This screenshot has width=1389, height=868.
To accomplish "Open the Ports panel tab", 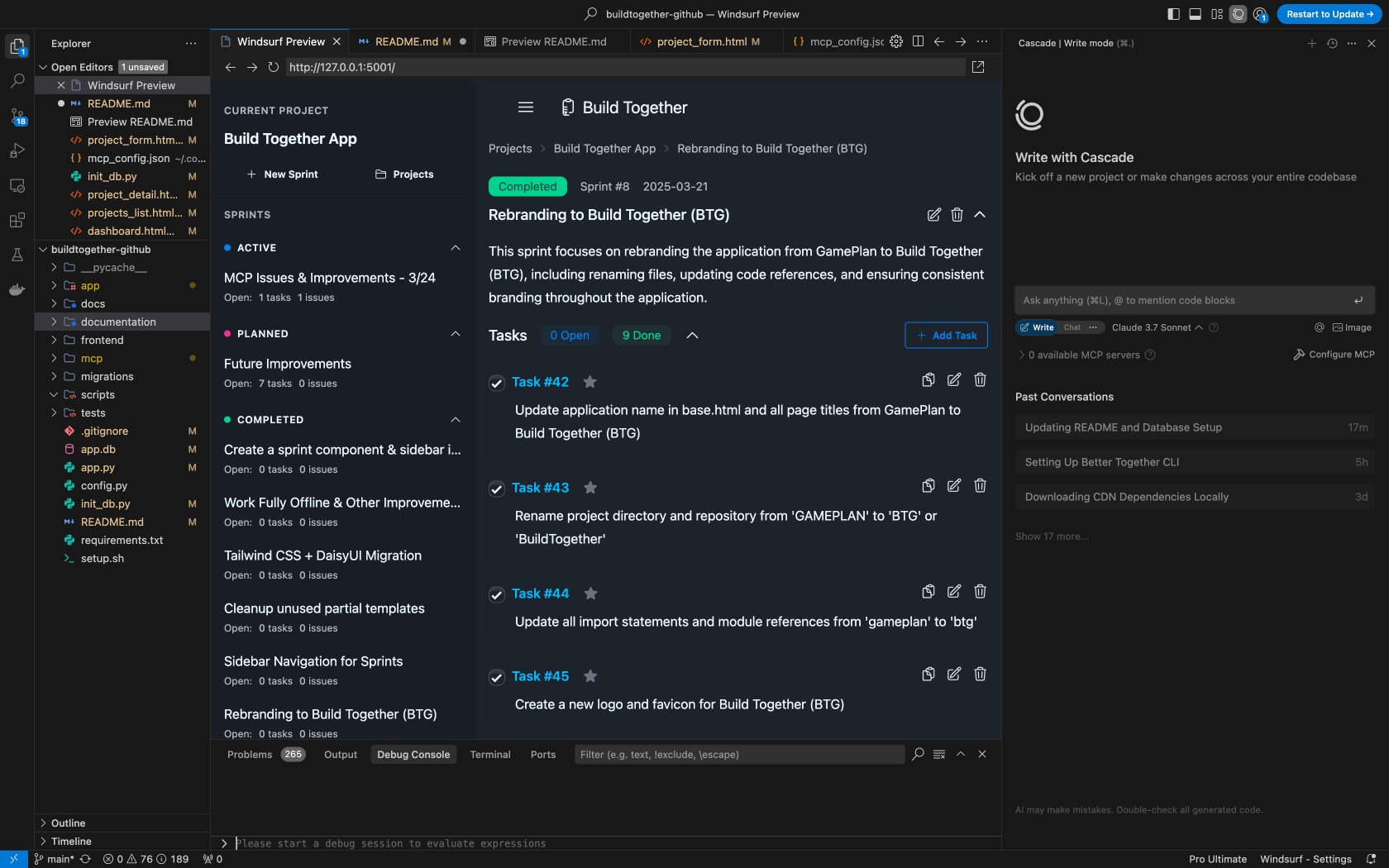I will pos(543,755).
